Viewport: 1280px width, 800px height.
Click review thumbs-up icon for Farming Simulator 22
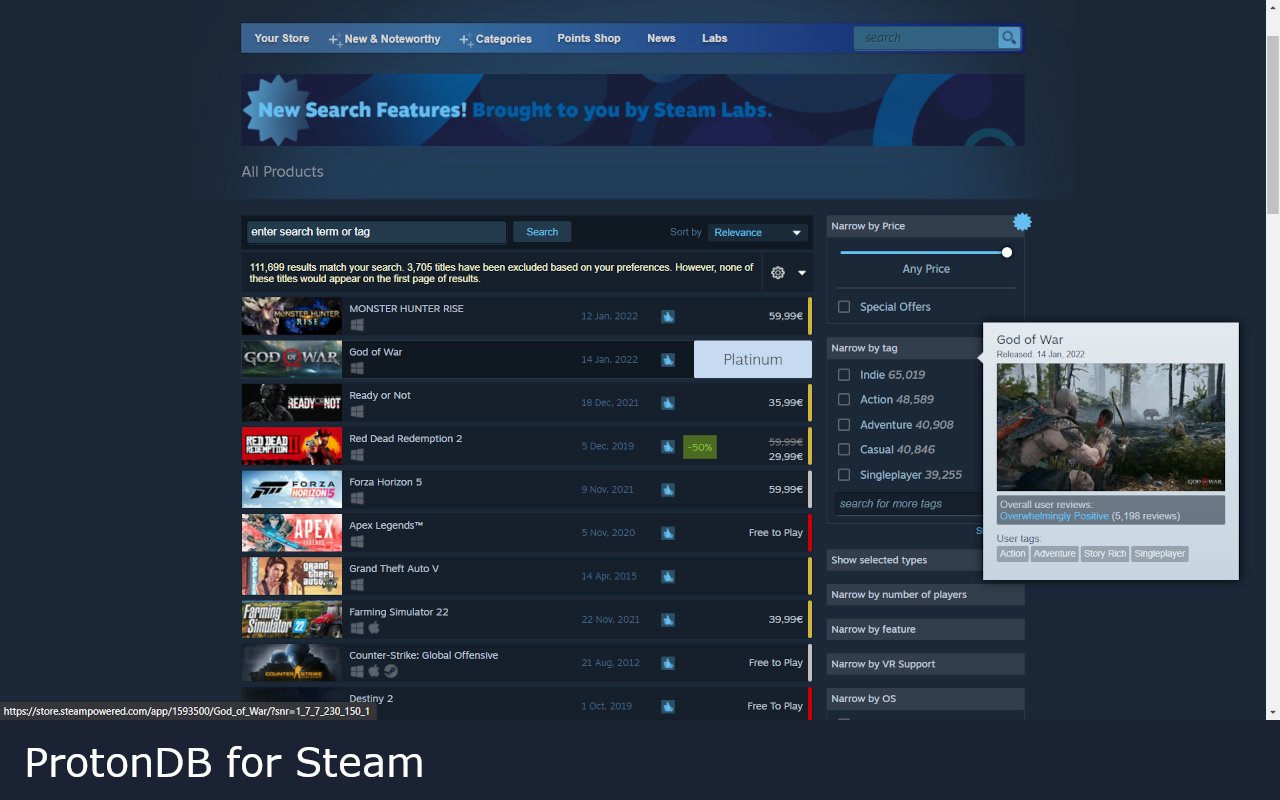[x=667, y=620]
